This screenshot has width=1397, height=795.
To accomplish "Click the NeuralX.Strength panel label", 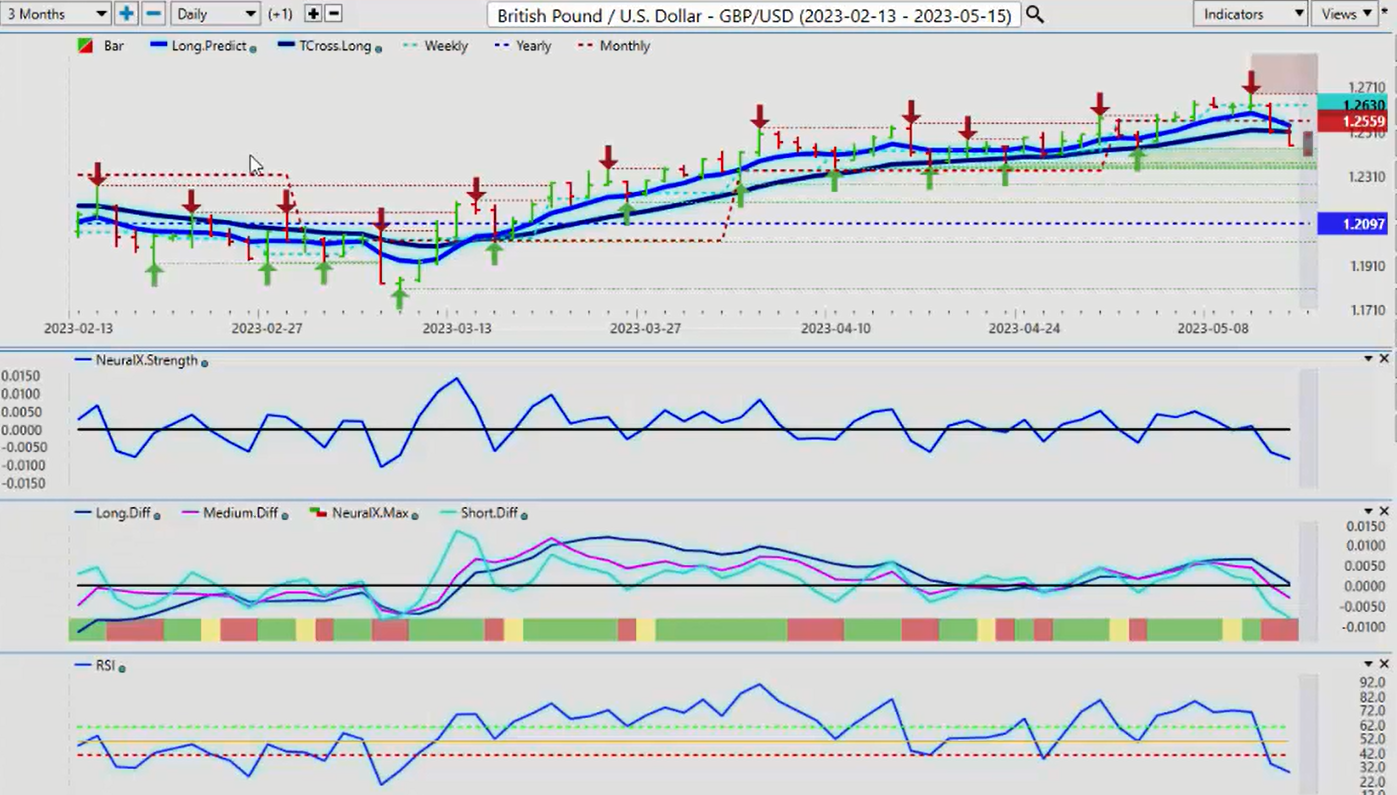I will [x=146, y=360].
